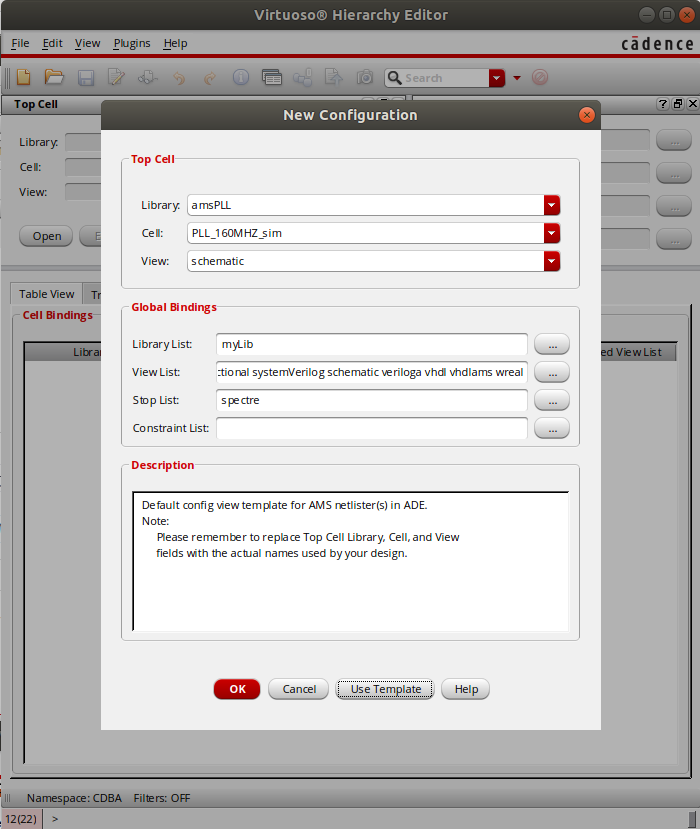Click the Cell field showing PLL_160MHZ_sim
Screen dimensions: 700x829
[x=365, y=233]
